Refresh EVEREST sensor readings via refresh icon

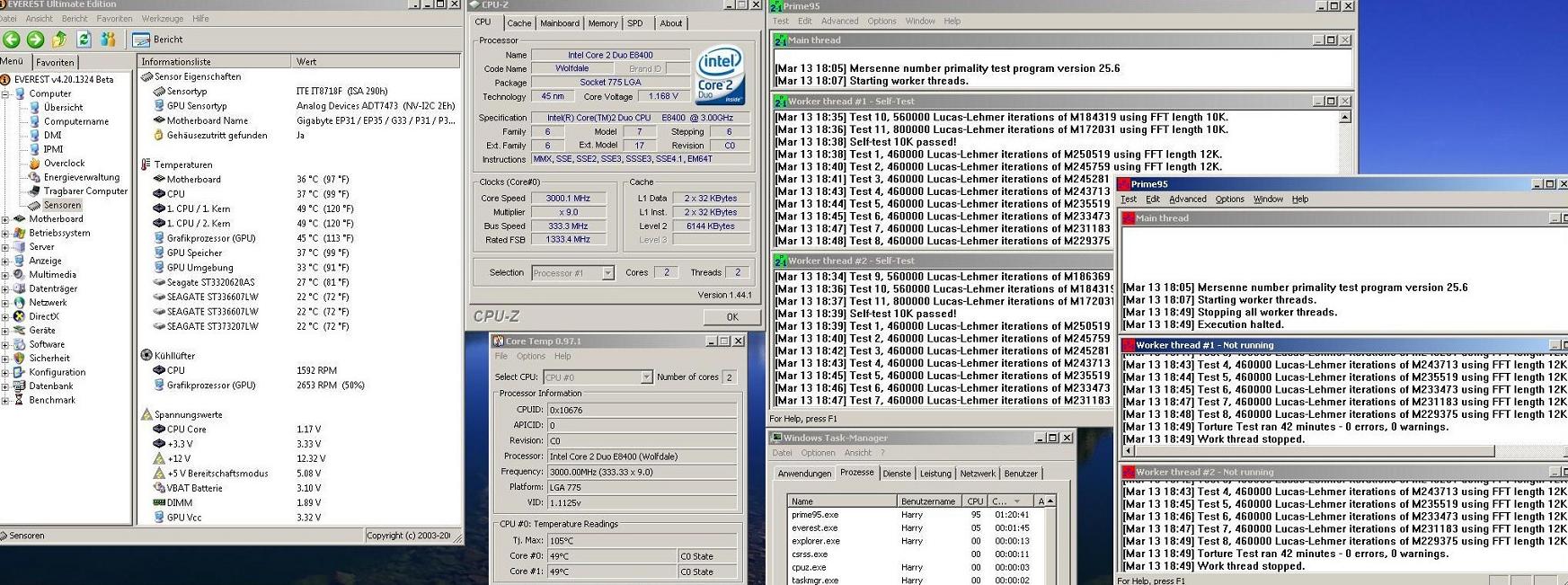point(84,40)
